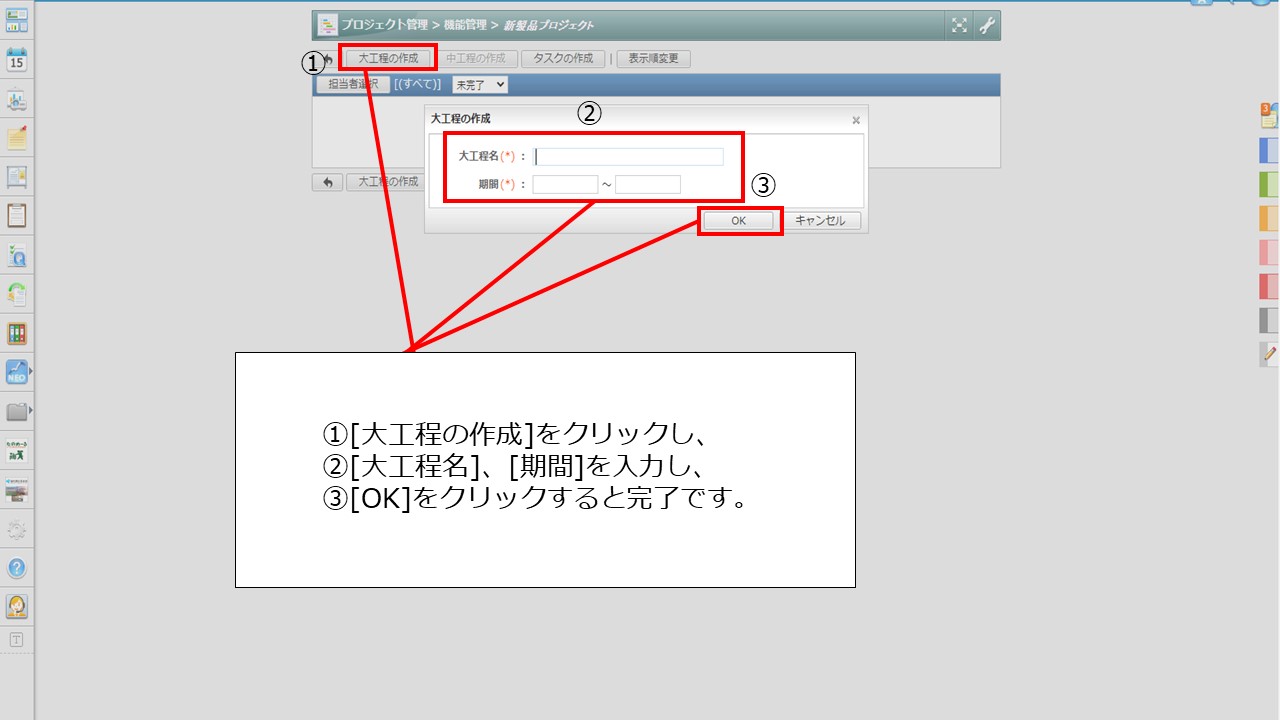Viewport: 1280px width, 720px height.
Task: Select the blue sticky tab on right edge
Action: click(x=1269, y=150)
